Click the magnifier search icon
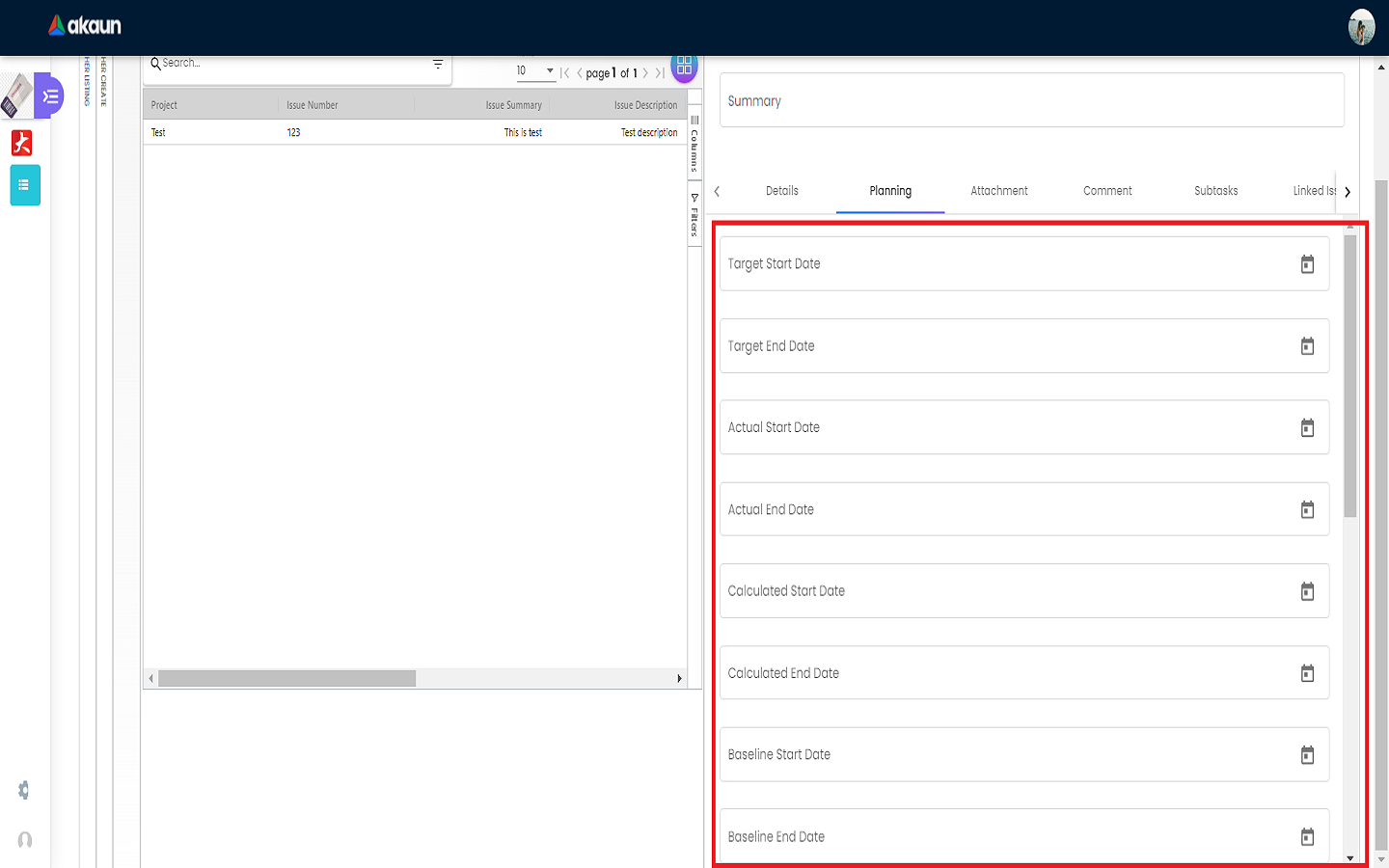The width and height of the screenshot is (1389, 868). click(x=155, y=64)
